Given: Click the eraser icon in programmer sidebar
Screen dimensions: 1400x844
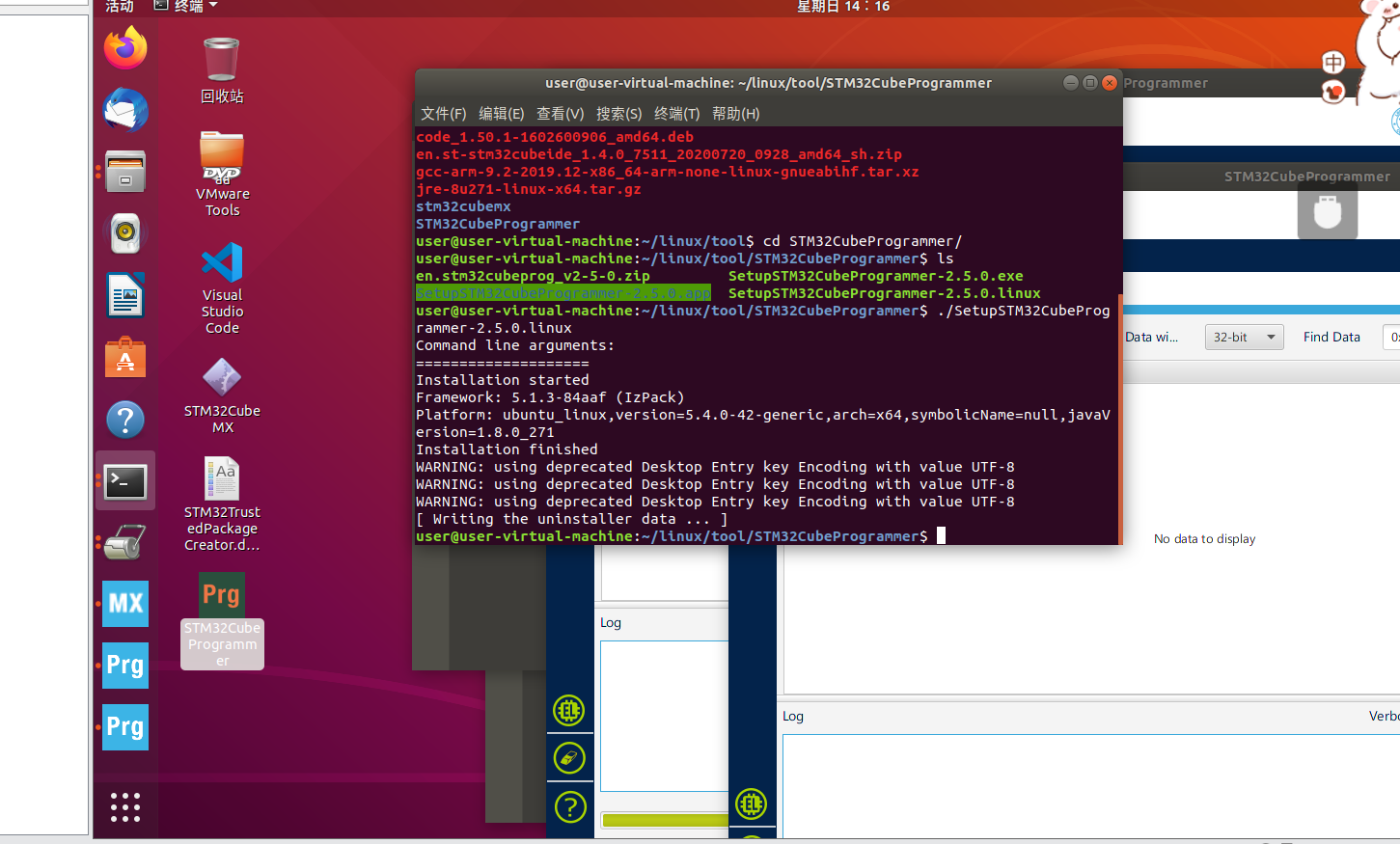Looking at the screenshot, I should tap(569, 758).
